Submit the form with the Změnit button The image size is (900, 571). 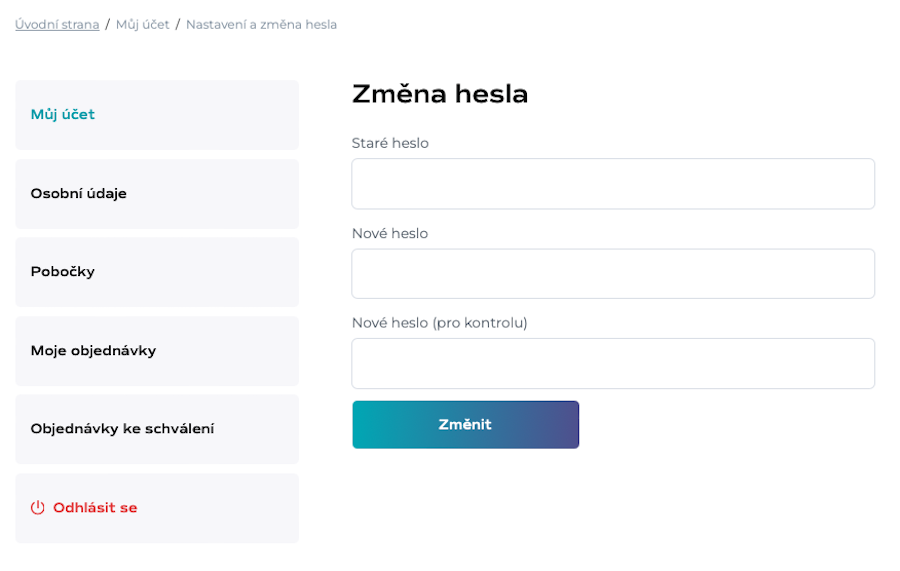tap(465, 425)
